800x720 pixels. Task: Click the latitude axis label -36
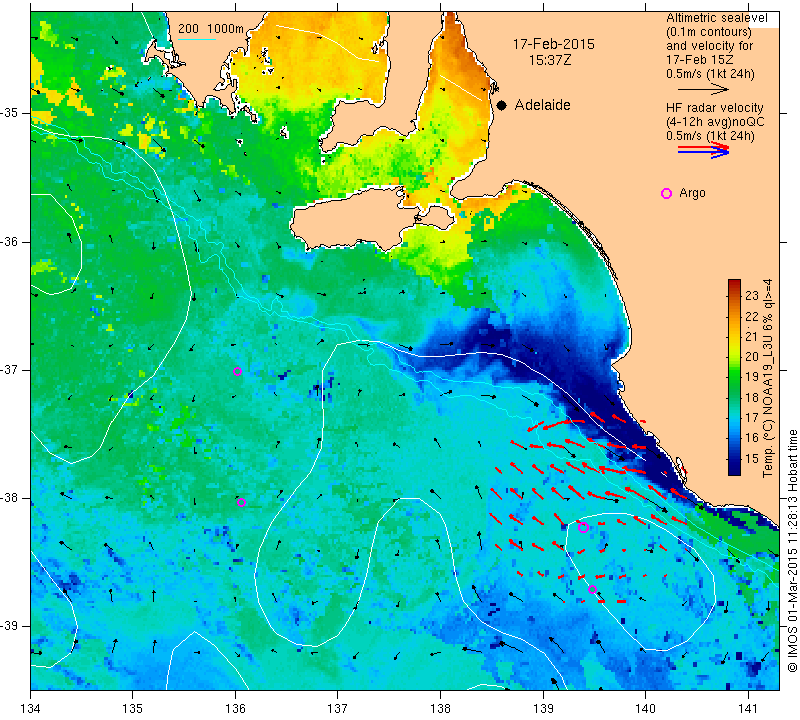(11, 241)
